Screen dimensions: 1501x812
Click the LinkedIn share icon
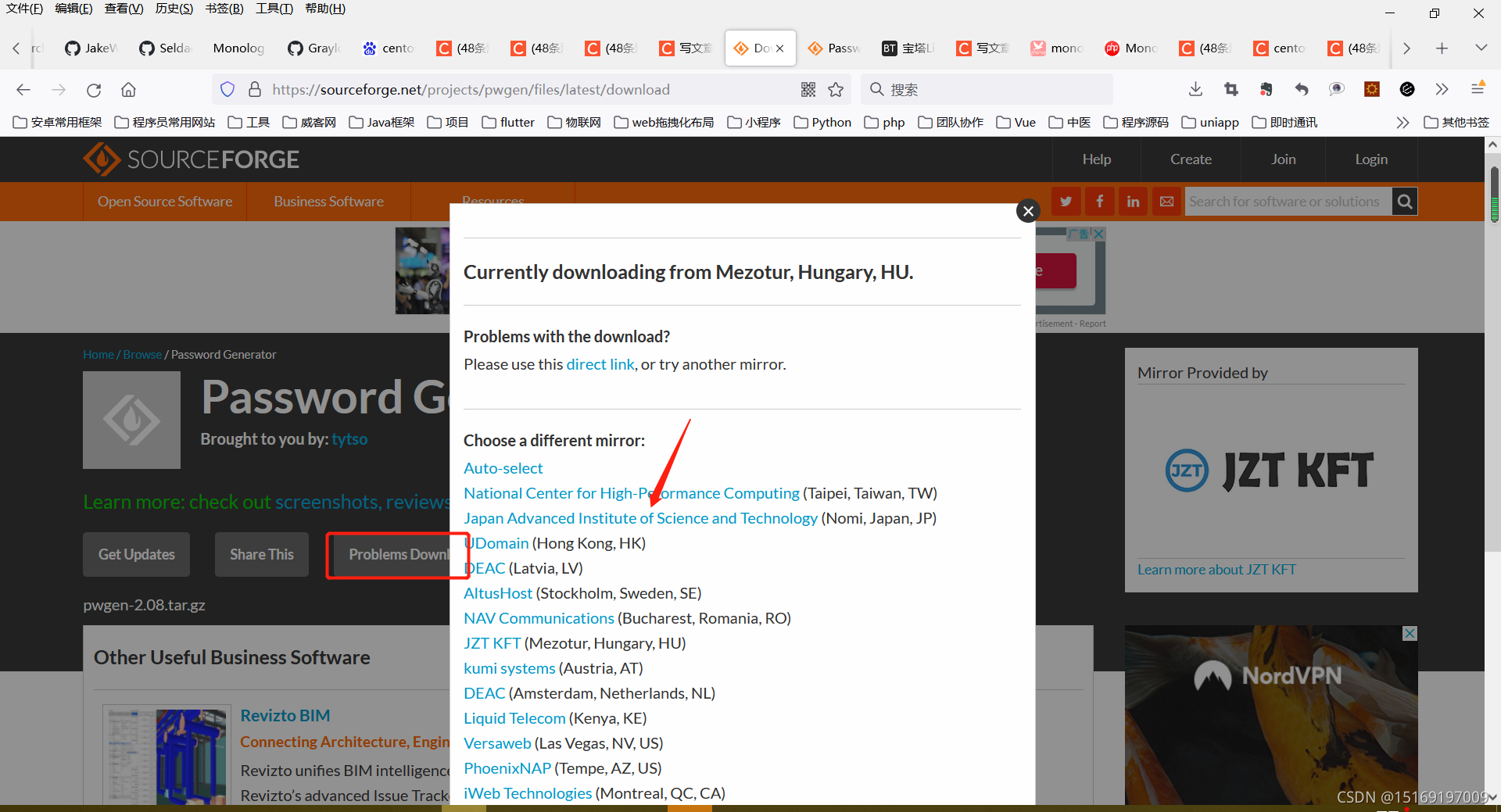(1133, 202)
